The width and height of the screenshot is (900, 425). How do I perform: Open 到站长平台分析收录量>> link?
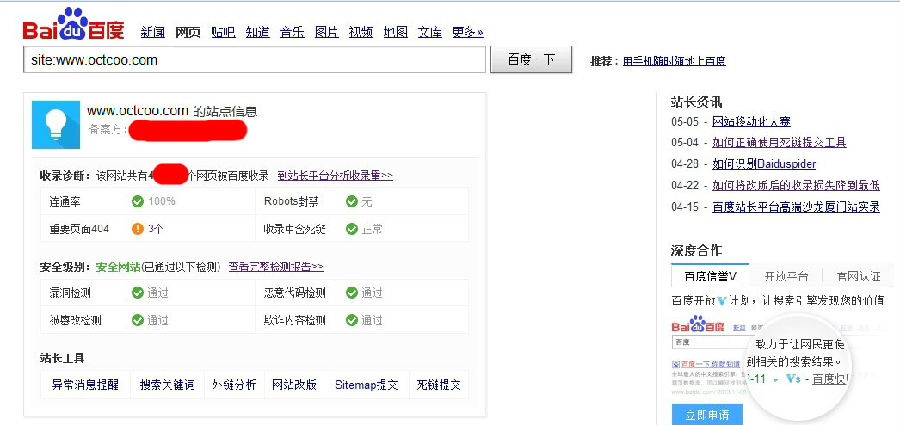pyautogui.click(x=335, y=175)
